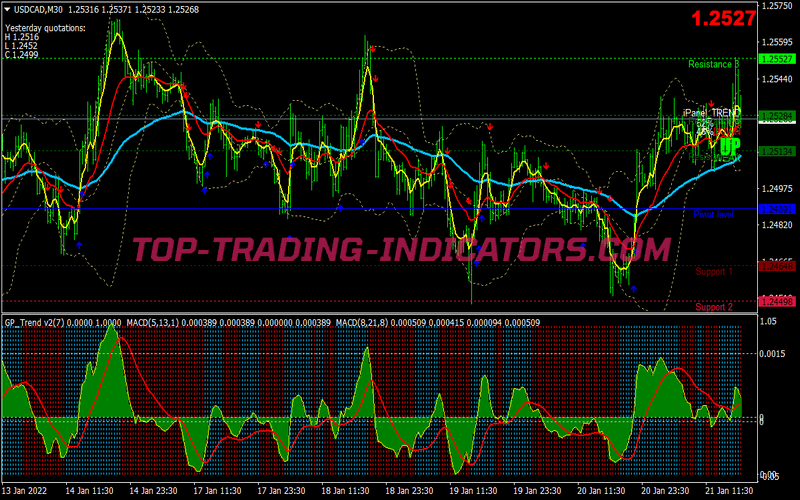The image size is (800, 500).
Task: Click the 1.25750 price scale value
Action: 777,6
